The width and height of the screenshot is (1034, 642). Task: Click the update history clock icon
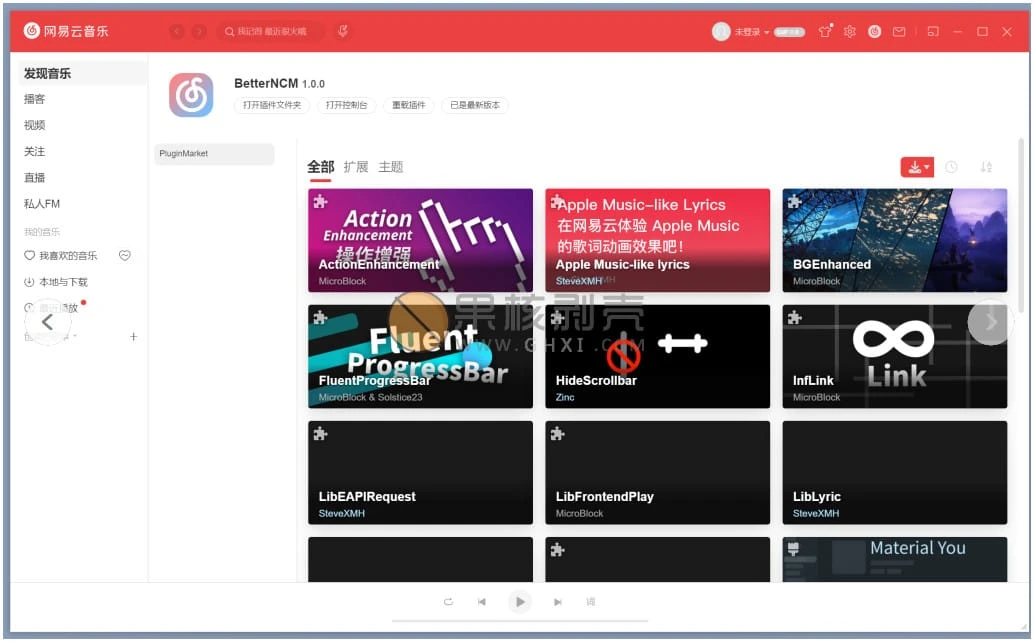[x=952, y=166]
